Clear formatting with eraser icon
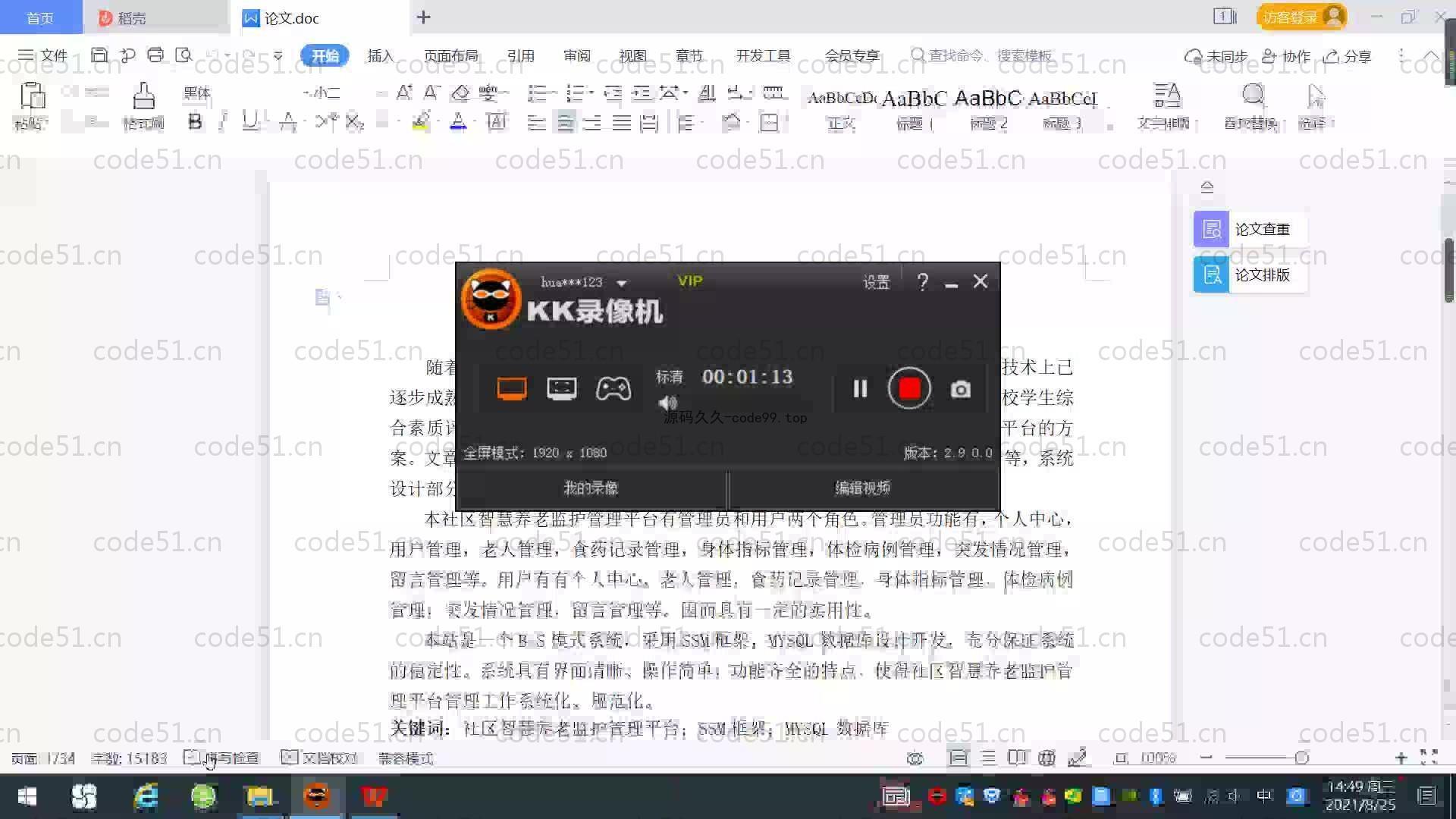Viewport: 1456px width, 819px height. click(x=460, y=93)
